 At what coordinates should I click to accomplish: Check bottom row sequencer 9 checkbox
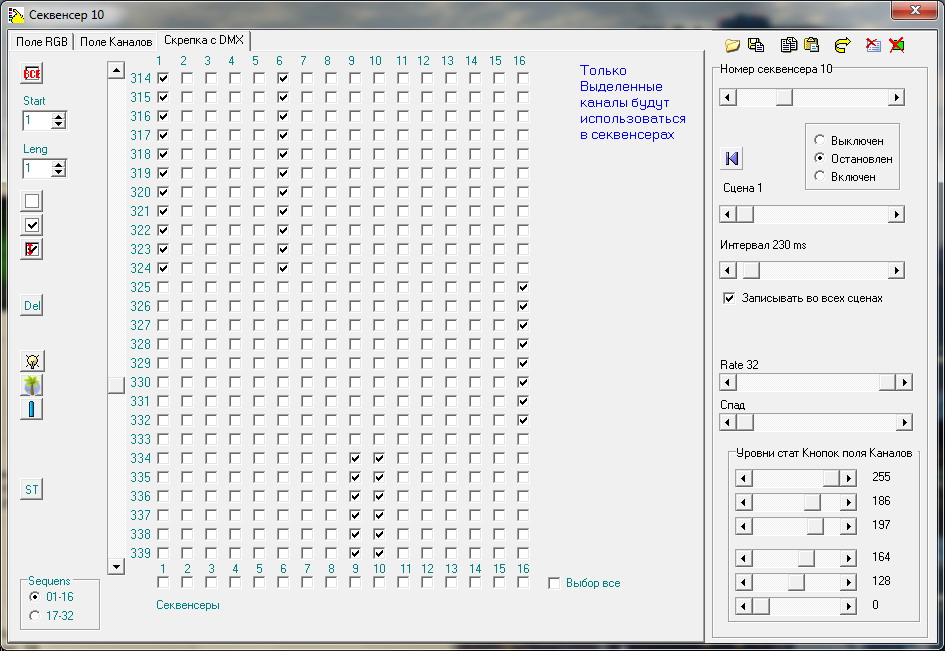point(355,582)
